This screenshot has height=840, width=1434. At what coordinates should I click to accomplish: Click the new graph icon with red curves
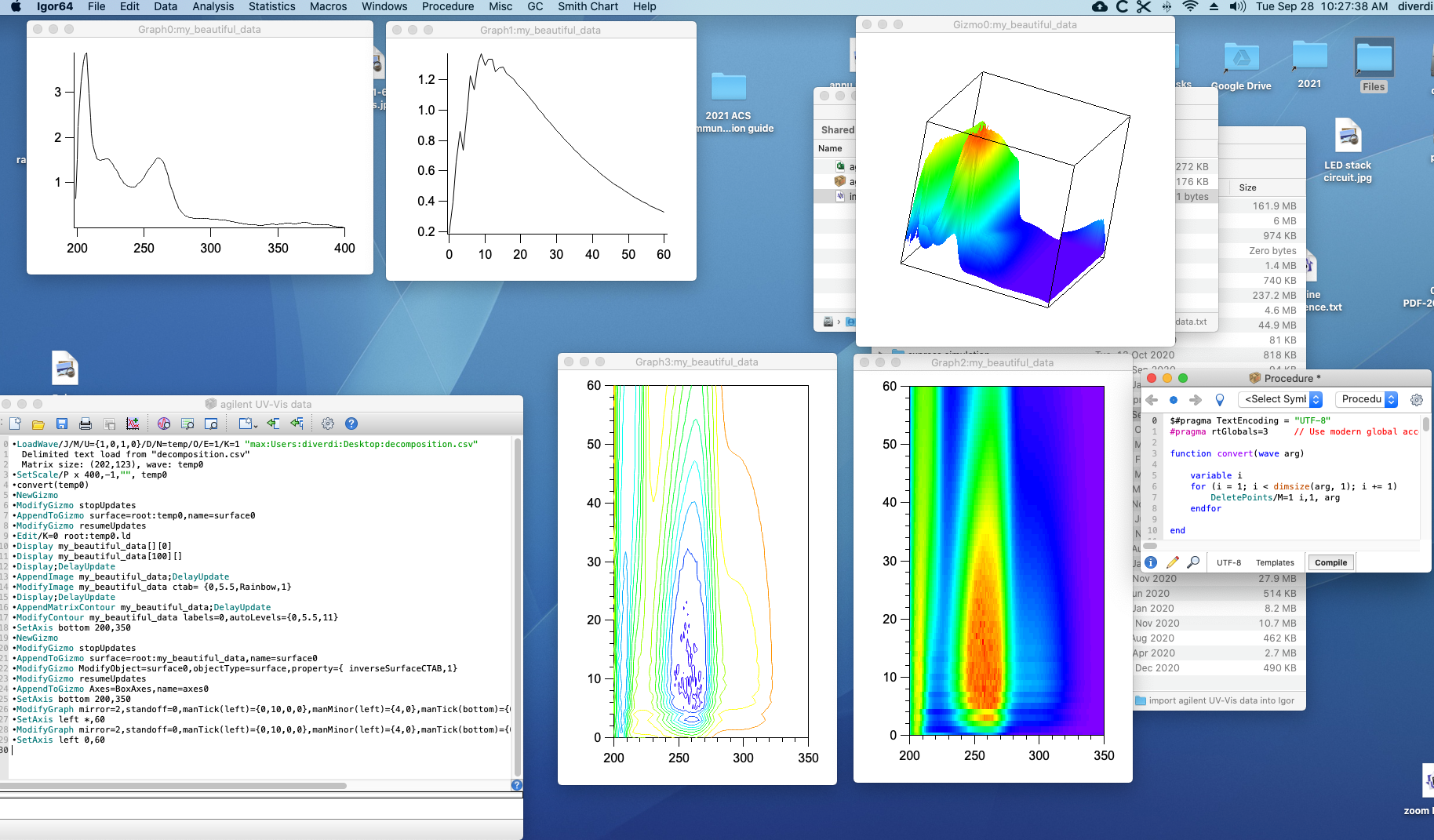point(133,424)
